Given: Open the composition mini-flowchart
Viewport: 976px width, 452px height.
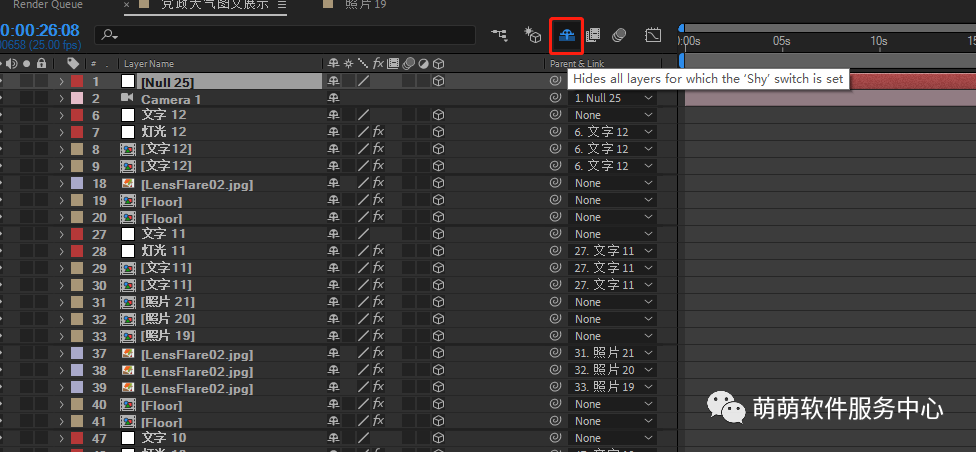Looking at the screenshot, I should (499, 35).
